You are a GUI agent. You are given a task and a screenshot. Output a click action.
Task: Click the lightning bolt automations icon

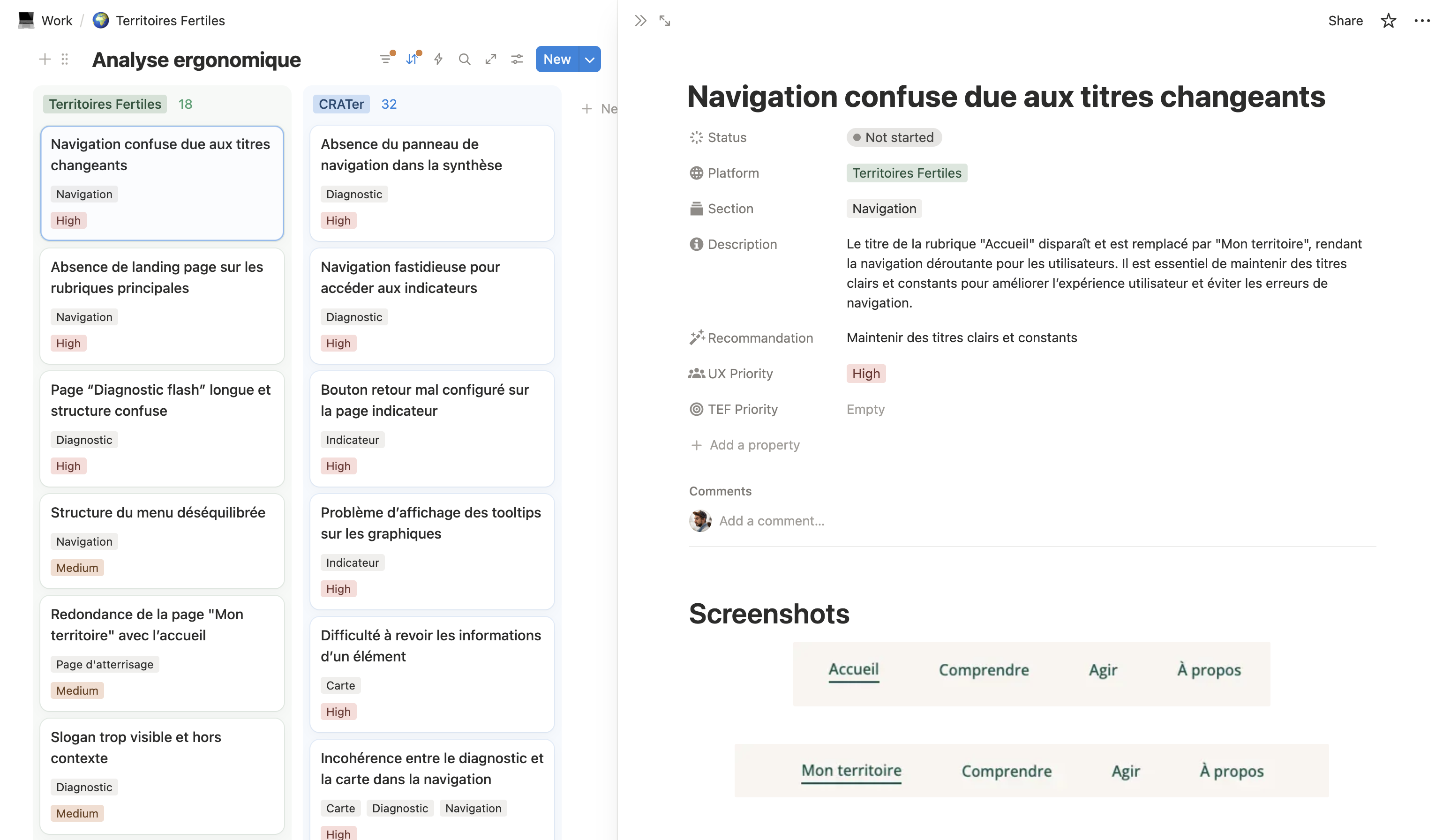(438, 59)
